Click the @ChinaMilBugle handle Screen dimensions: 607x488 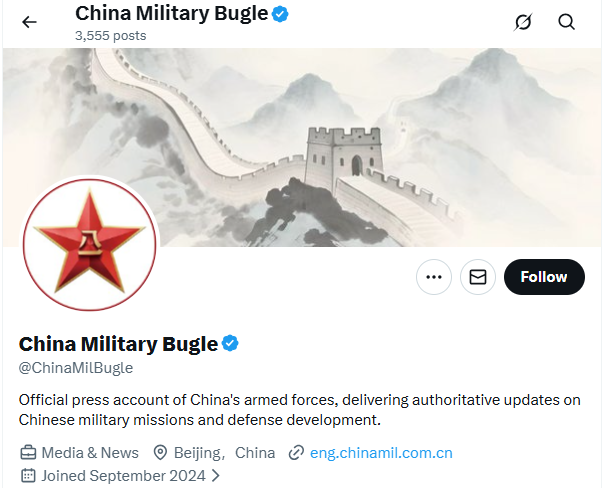(76, 368)
